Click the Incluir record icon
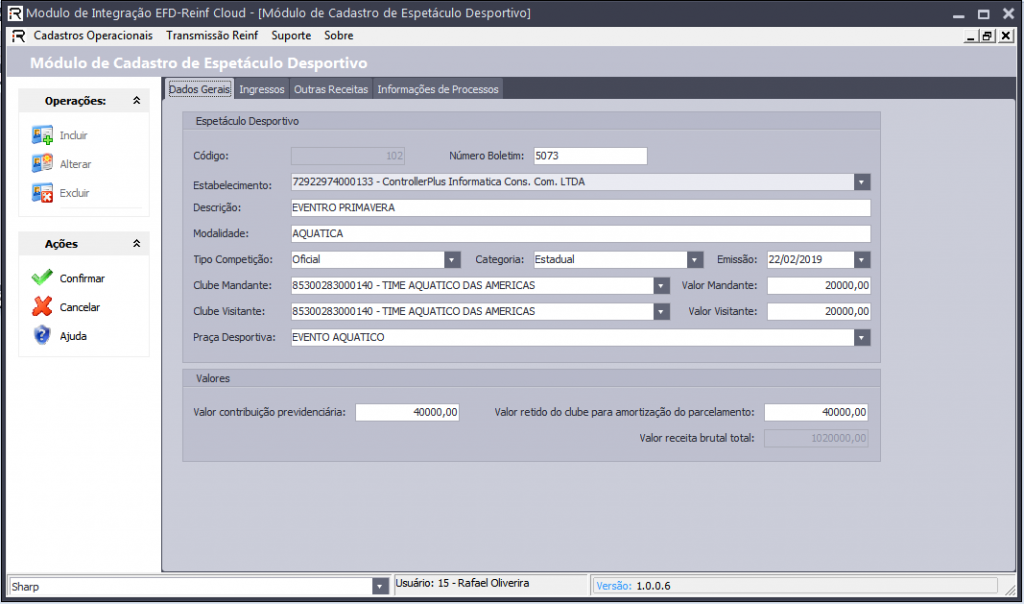Screen dimensions: 1024x604 [42, 135]
